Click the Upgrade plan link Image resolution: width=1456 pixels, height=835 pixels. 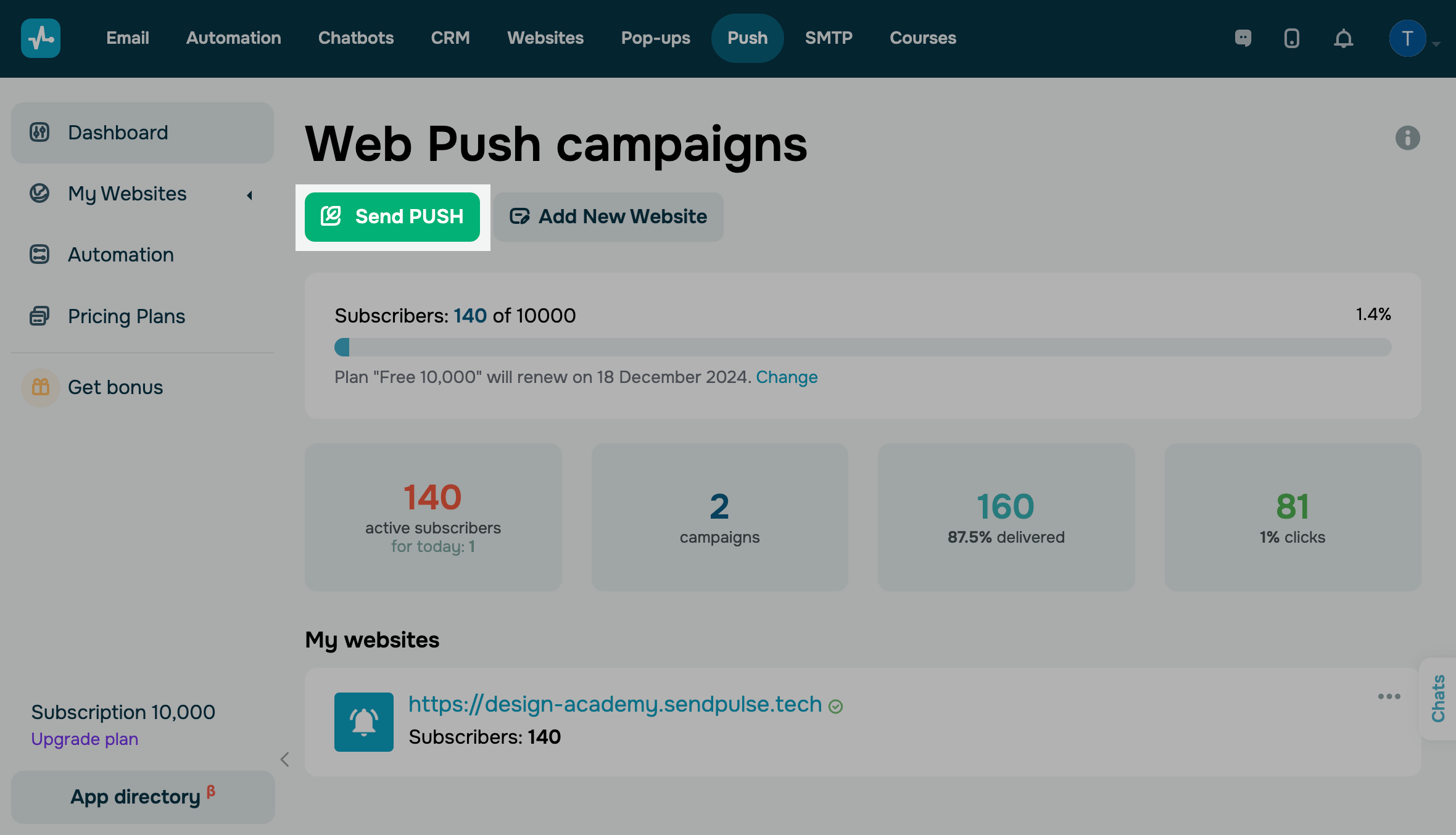[85, 739]
